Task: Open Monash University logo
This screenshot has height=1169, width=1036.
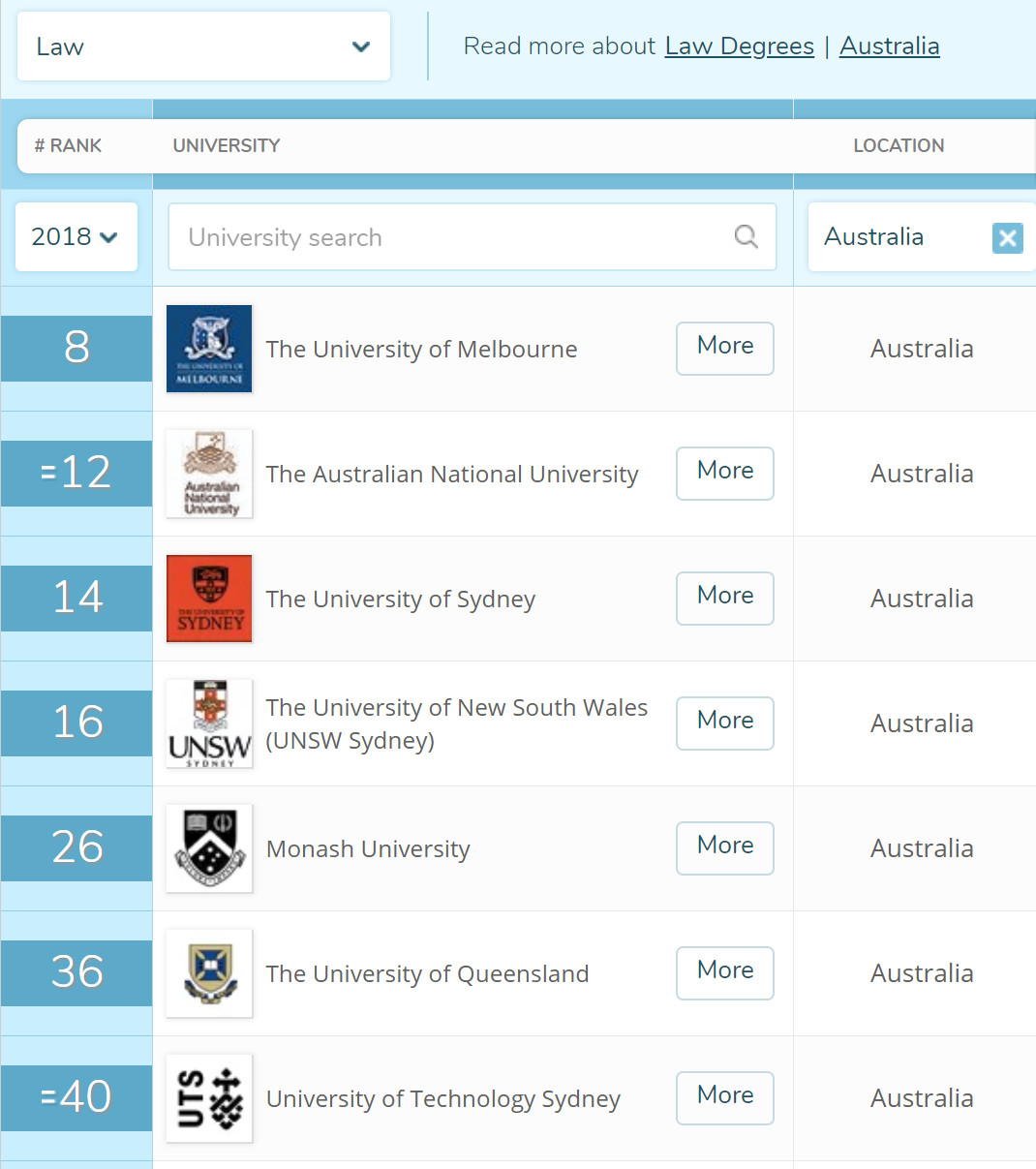Action: click(209, 848)
